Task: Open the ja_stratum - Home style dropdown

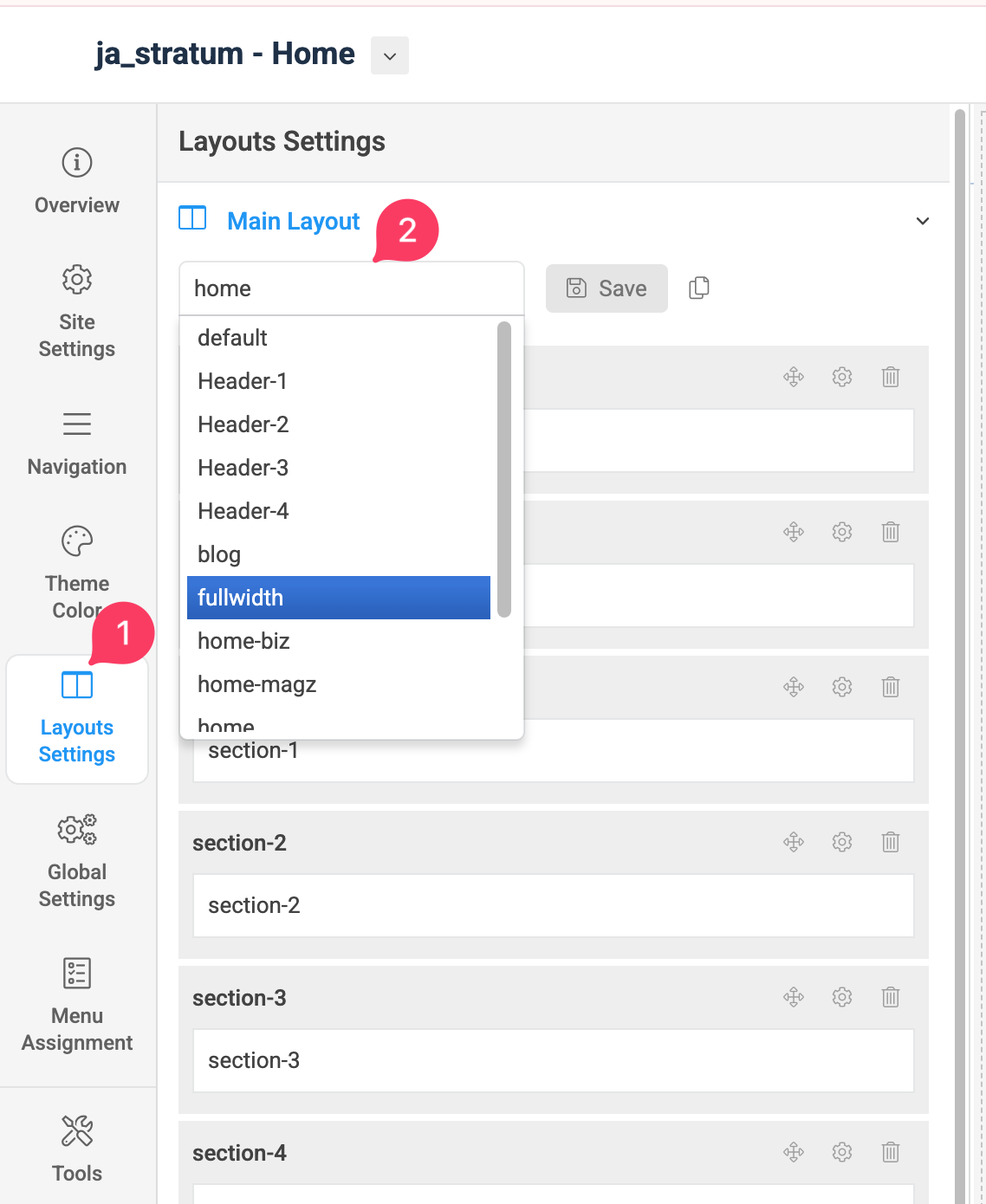Action: click(390, 55)
